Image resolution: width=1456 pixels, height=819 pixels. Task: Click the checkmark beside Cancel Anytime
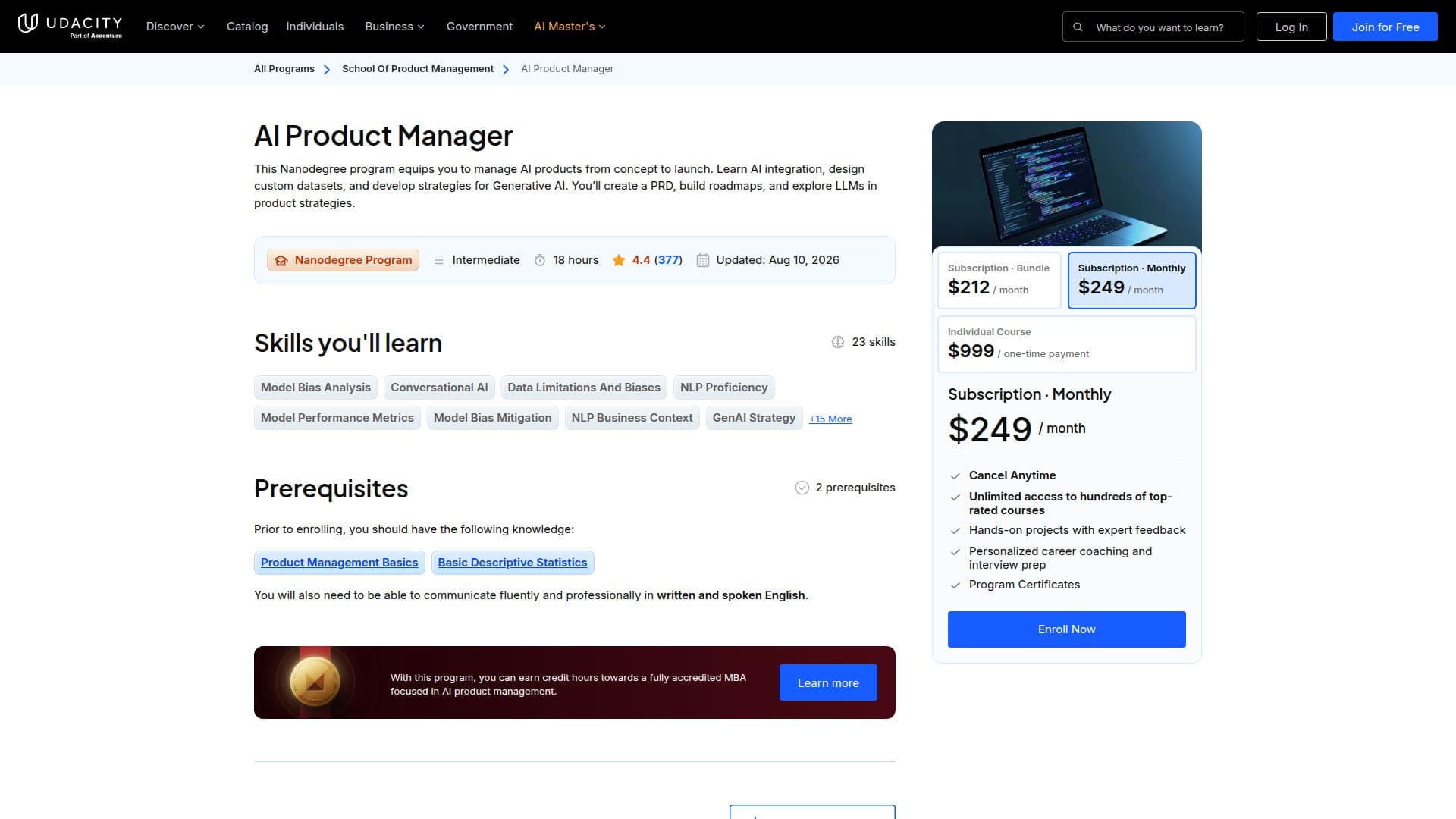click(x=955, y=476)
